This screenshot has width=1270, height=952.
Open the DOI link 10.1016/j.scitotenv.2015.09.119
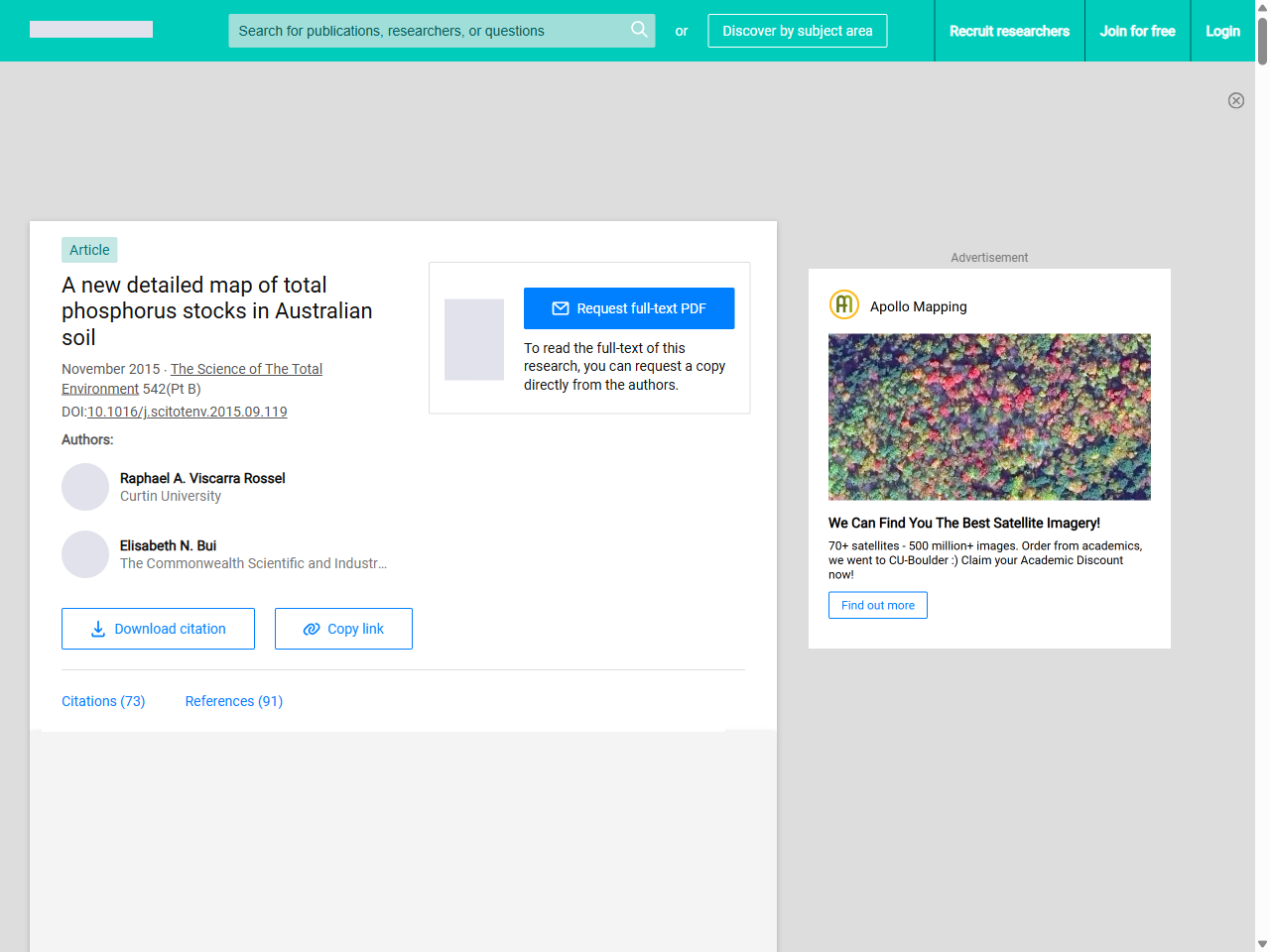pos(188,412)
